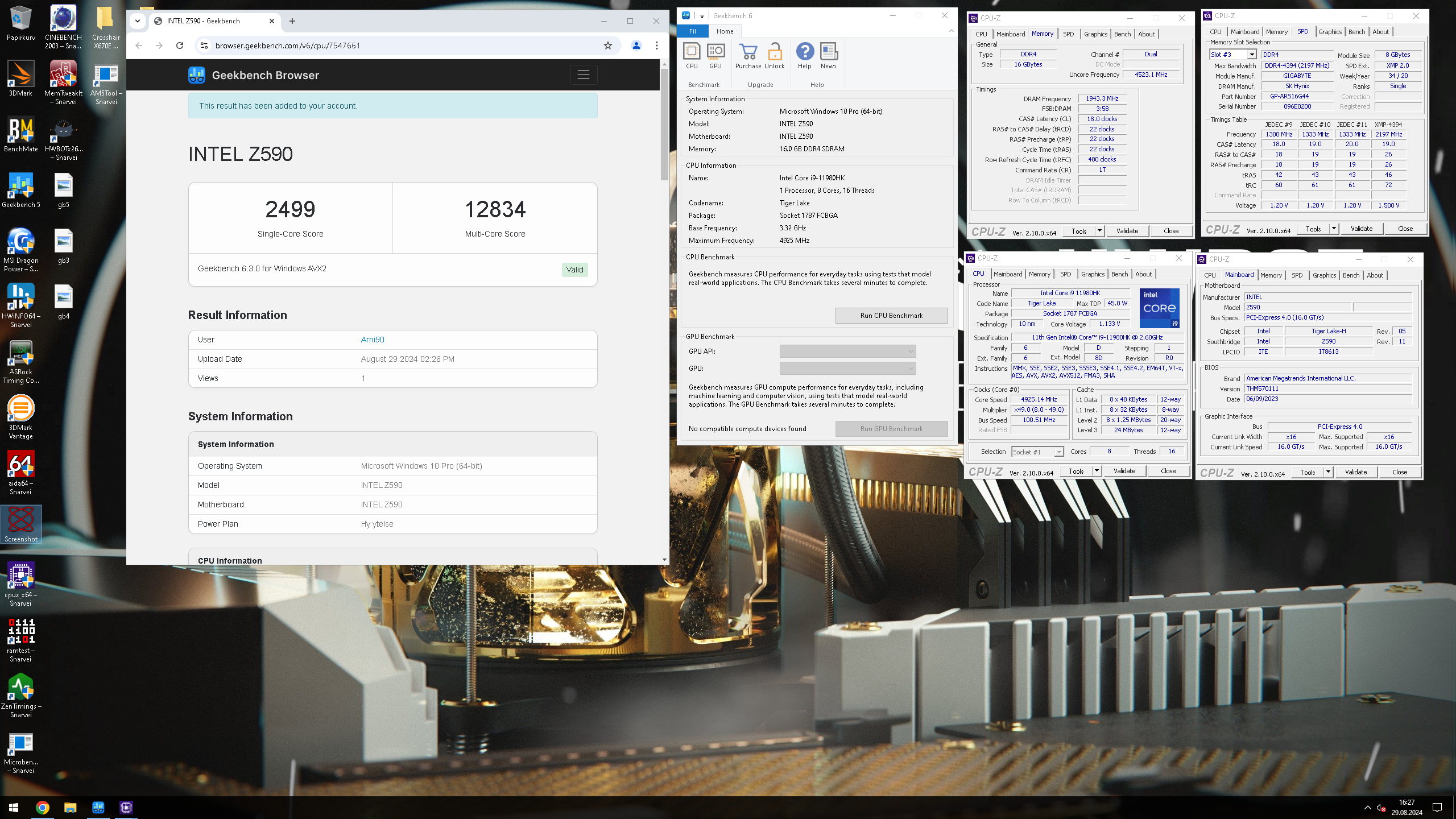Open the Geekbench Browser hamburger menu

(x=583, y=75)
